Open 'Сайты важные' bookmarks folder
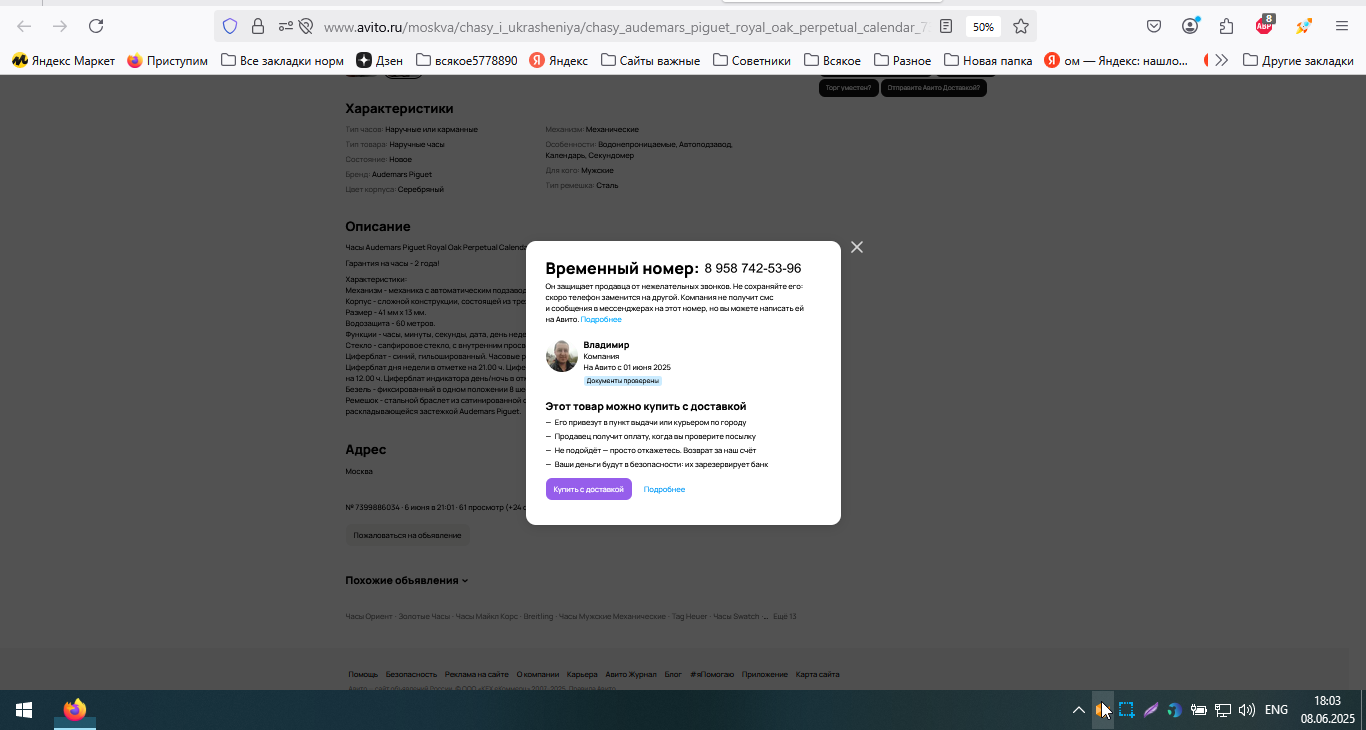Screen dimensions: 1366x730 651,61
